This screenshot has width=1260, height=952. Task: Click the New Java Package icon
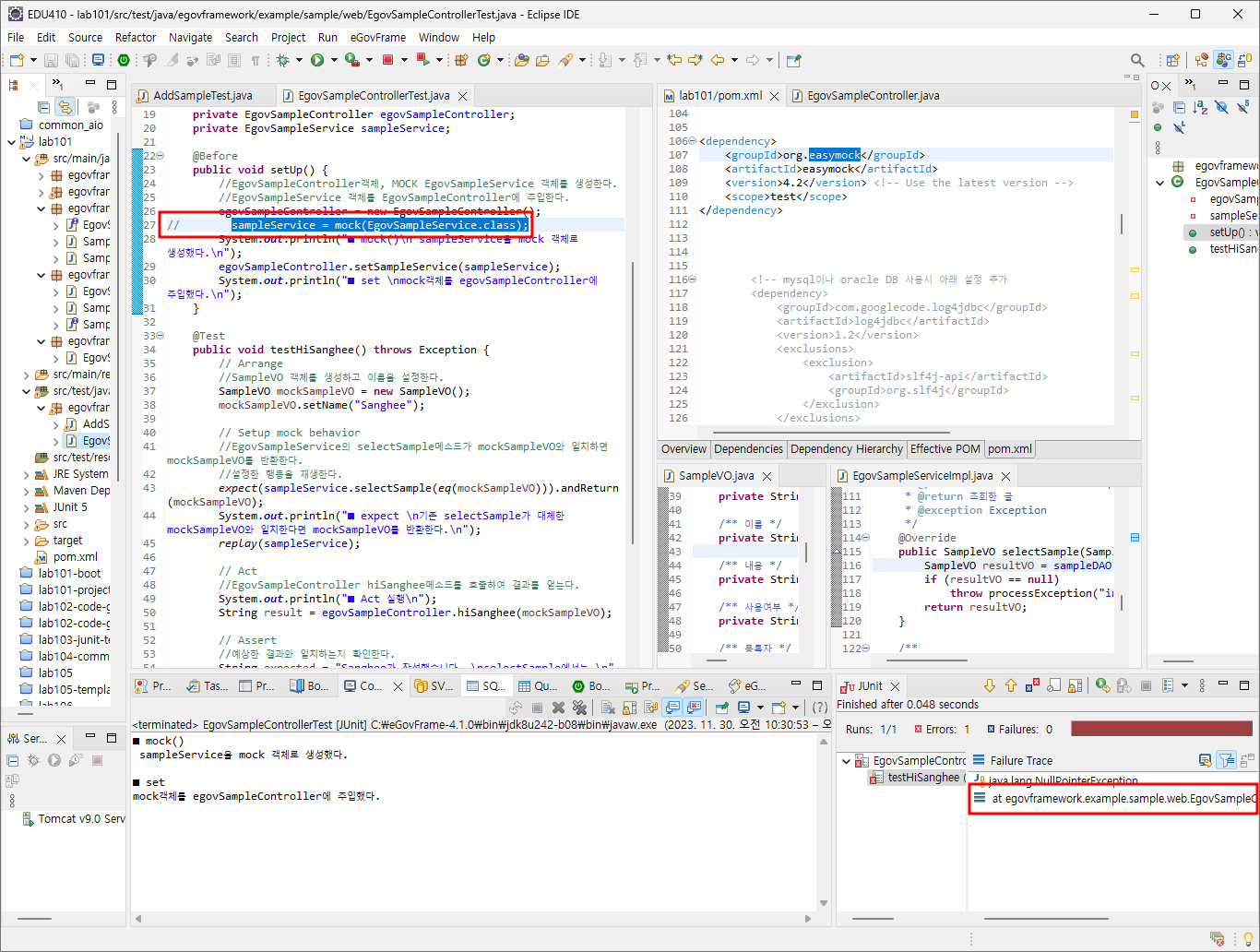coord(462,60)
